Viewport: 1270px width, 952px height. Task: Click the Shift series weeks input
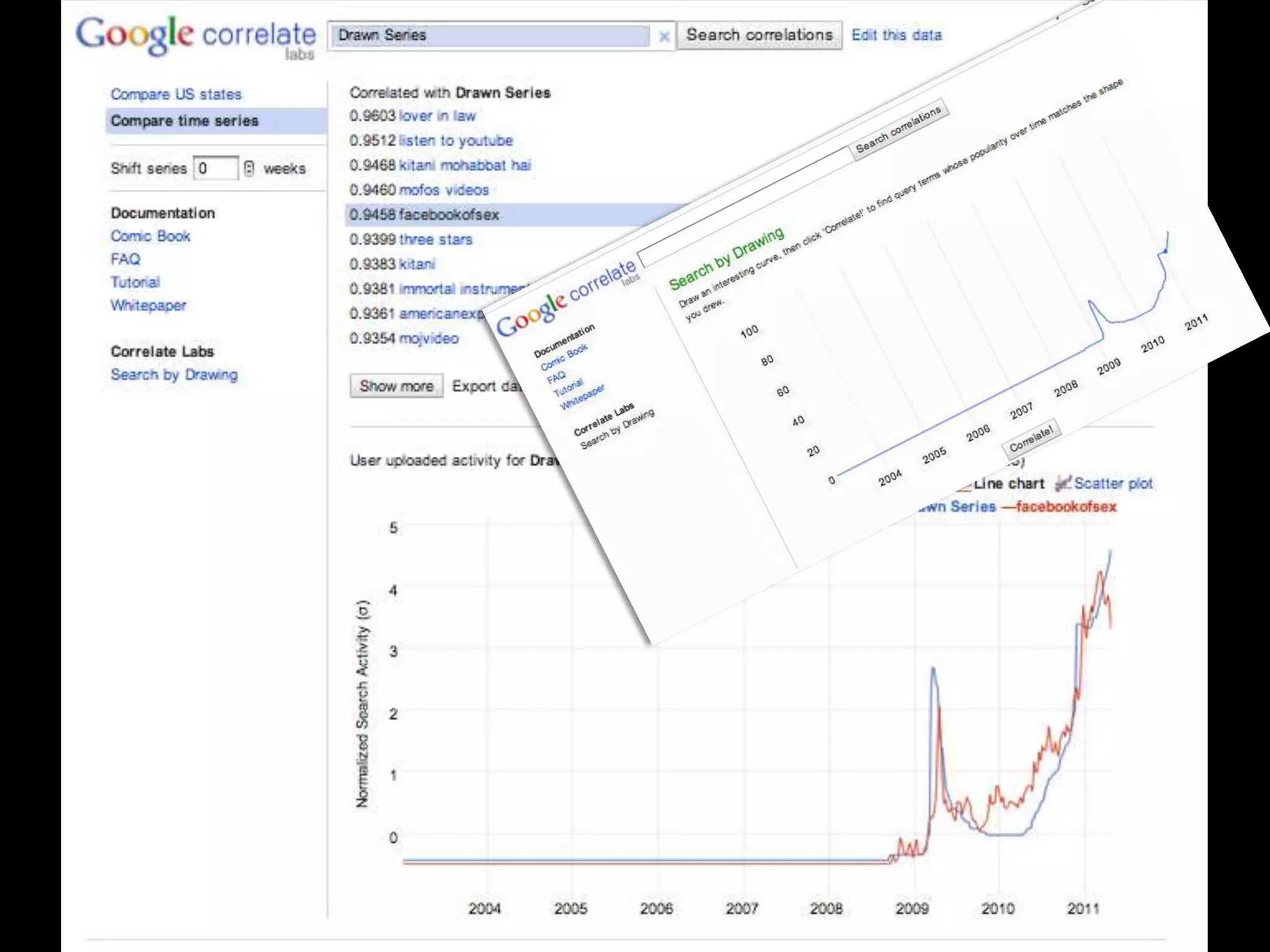(x=215, y=169)
